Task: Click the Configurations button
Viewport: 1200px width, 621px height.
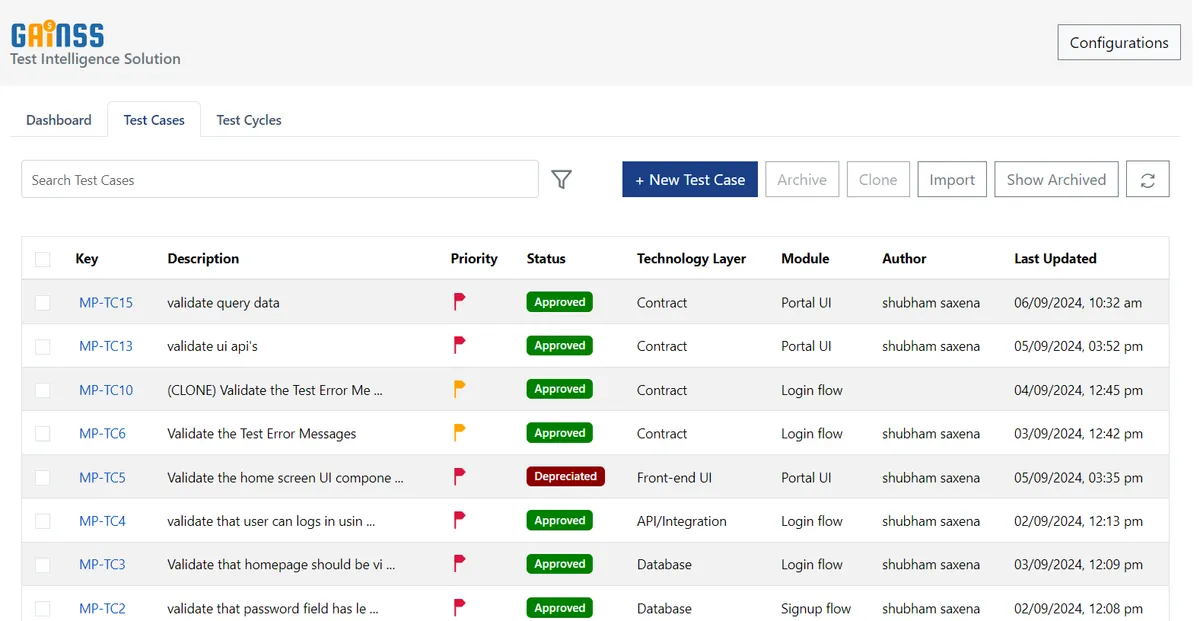Action: [1119, 42]
